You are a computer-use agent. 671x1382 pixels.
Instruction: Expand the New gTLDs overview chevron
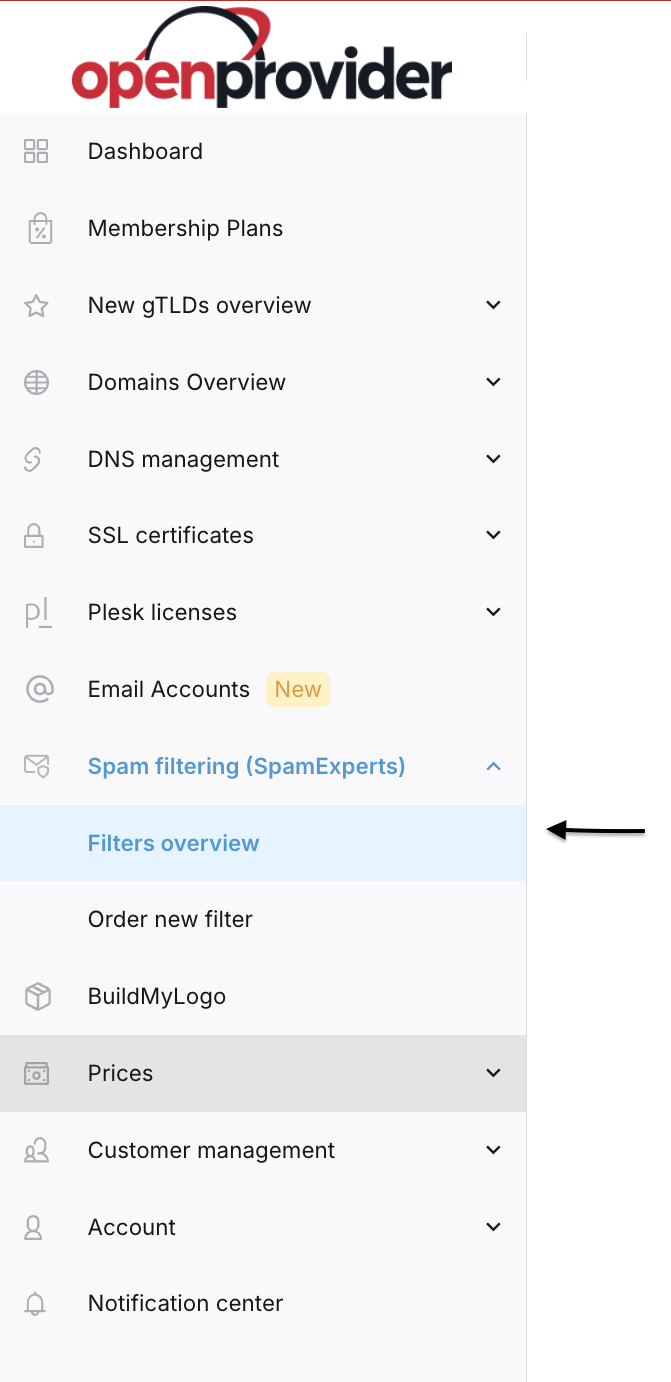click(493, 305)
